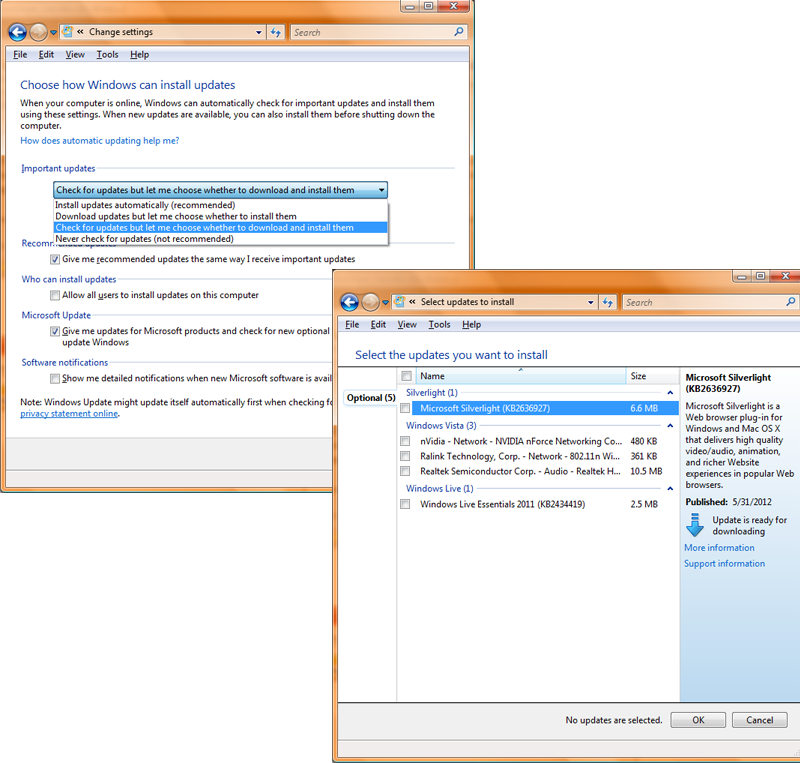
Task: Click Windows Update icon in Select updates address bar
Action: pos(399,302)
